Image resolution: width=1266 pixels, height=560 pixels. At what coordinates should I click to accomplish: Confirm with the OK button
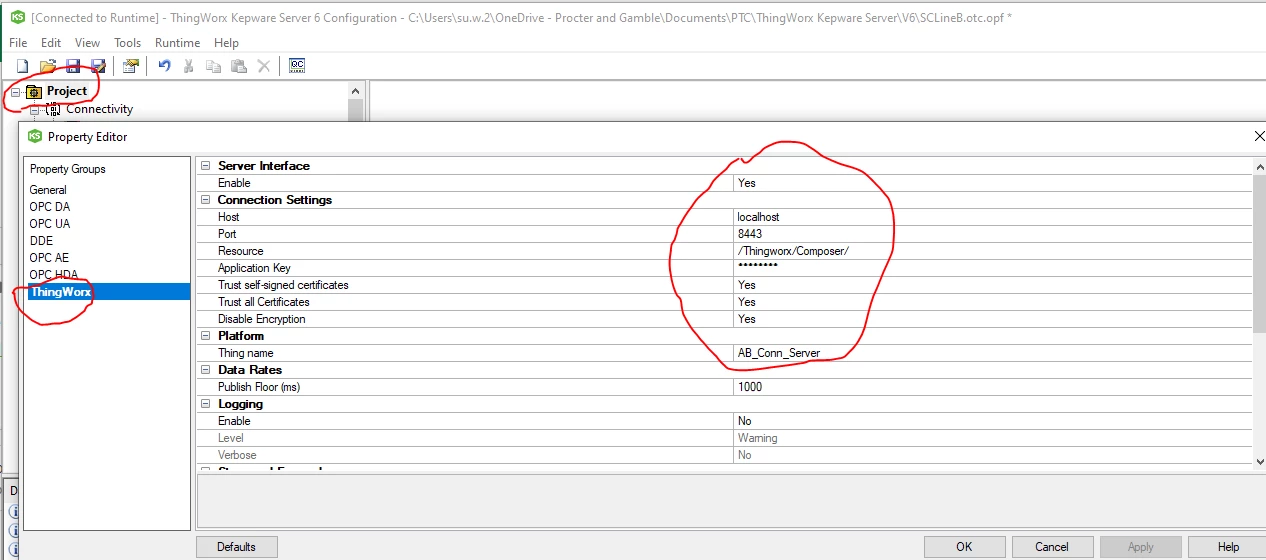(964, 547)
